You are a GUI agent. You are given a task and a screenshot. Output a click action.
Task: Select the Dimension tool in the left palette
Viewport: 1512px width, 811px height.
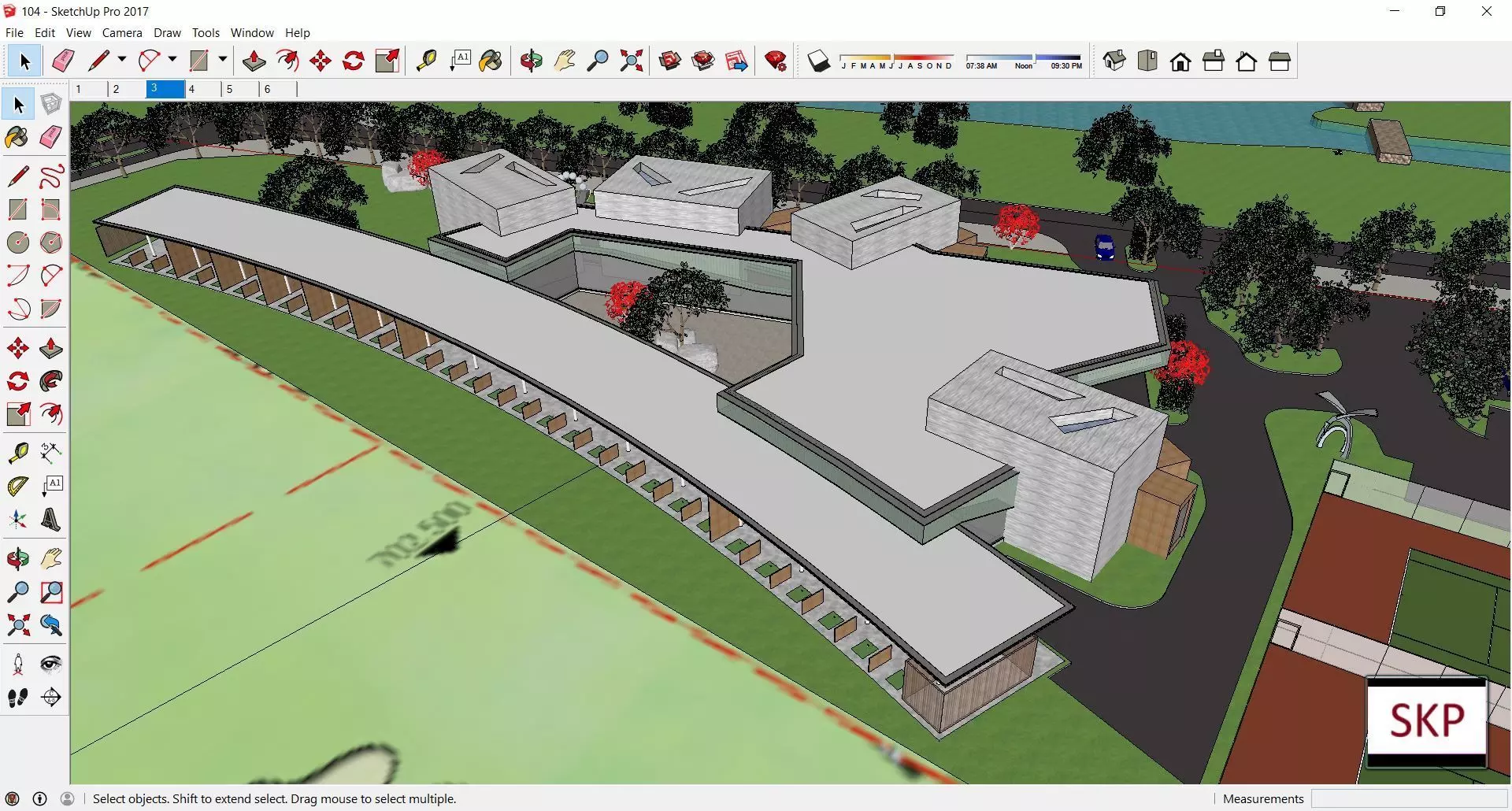point(51,452)
